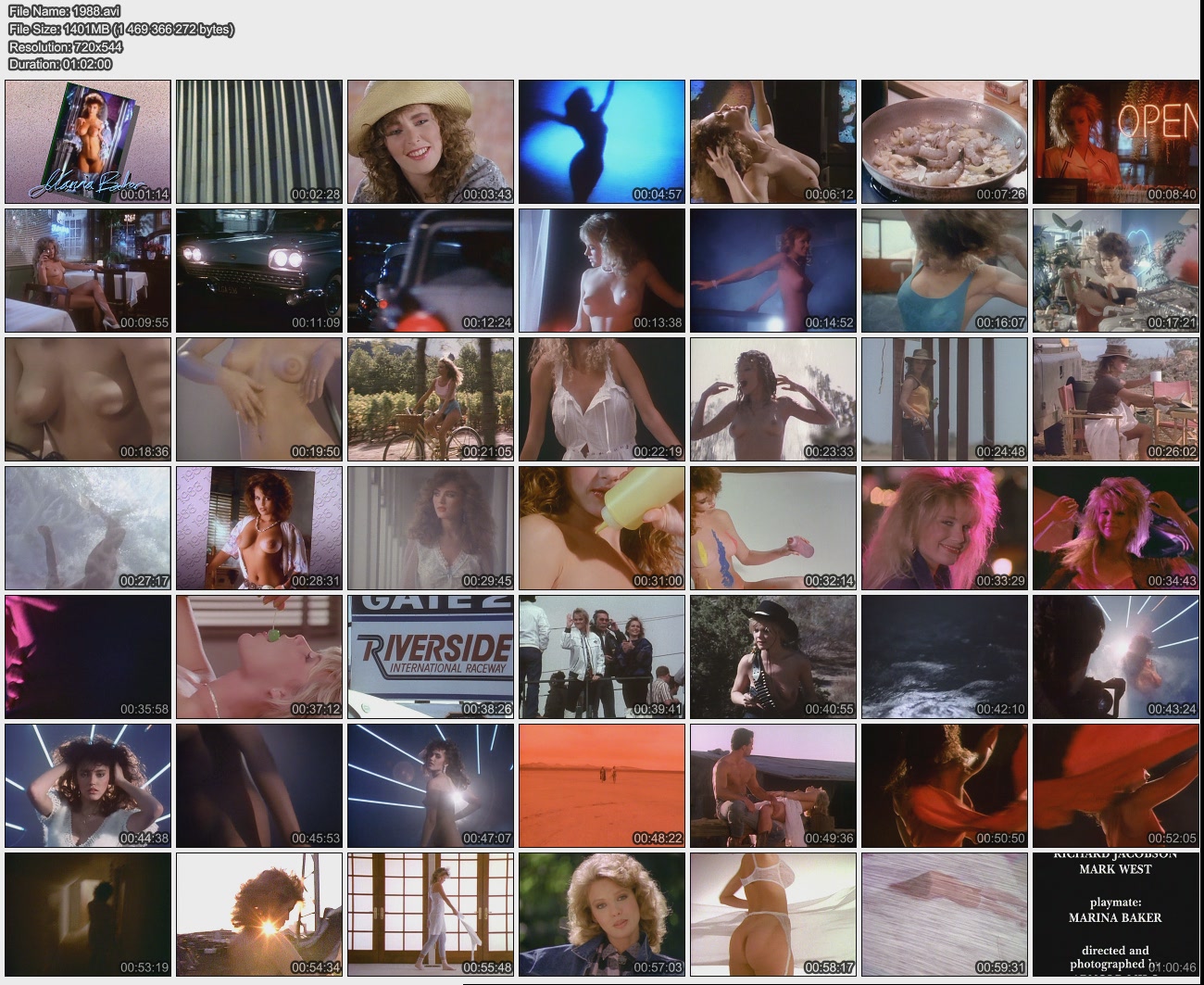
Task: Select the dark ocean waves thumbnail at 00:42:10
Action: tap(945, 656)
